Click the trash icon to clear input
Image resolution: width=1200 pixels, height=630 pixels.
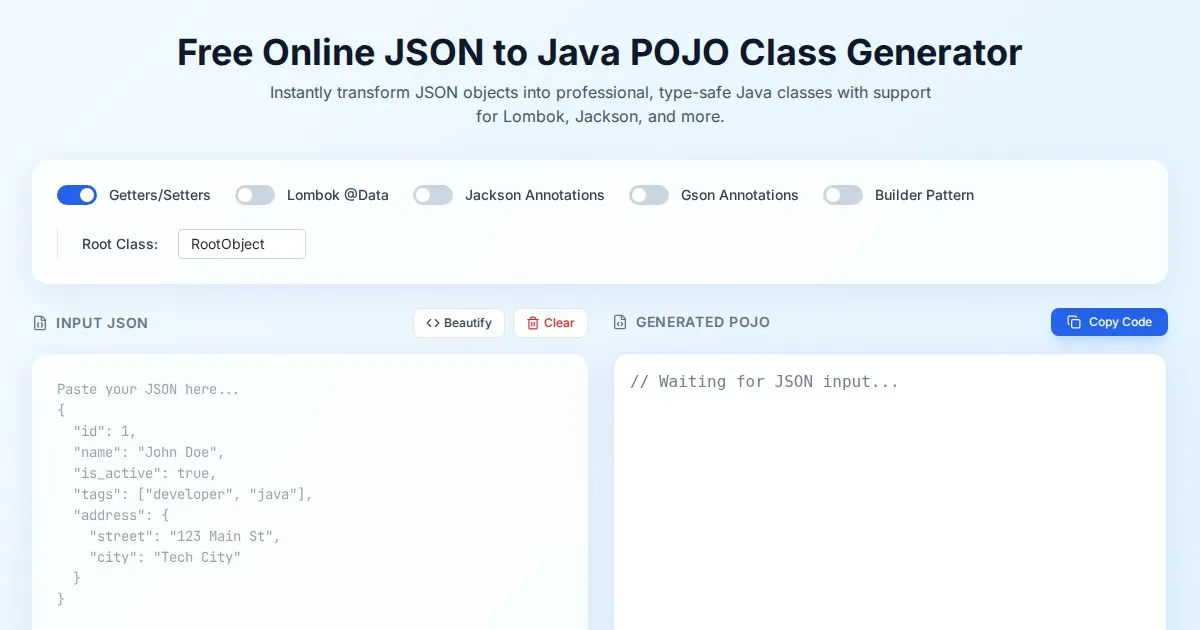click(533, 323)
